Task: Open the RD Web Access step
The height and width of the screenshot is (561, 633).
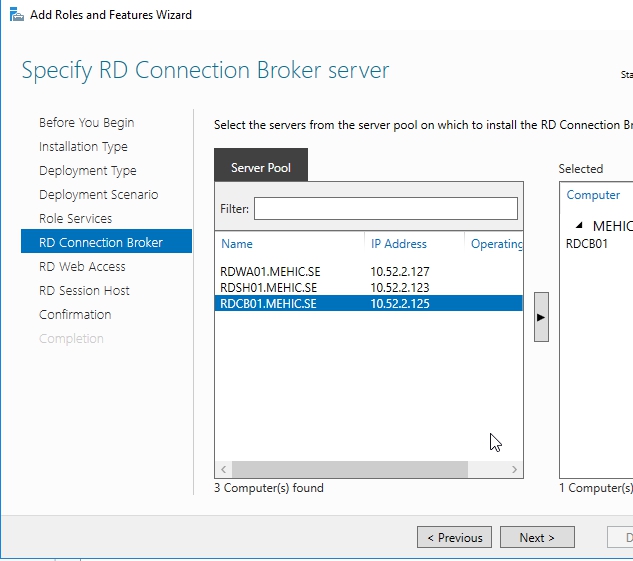Action: 82,267
